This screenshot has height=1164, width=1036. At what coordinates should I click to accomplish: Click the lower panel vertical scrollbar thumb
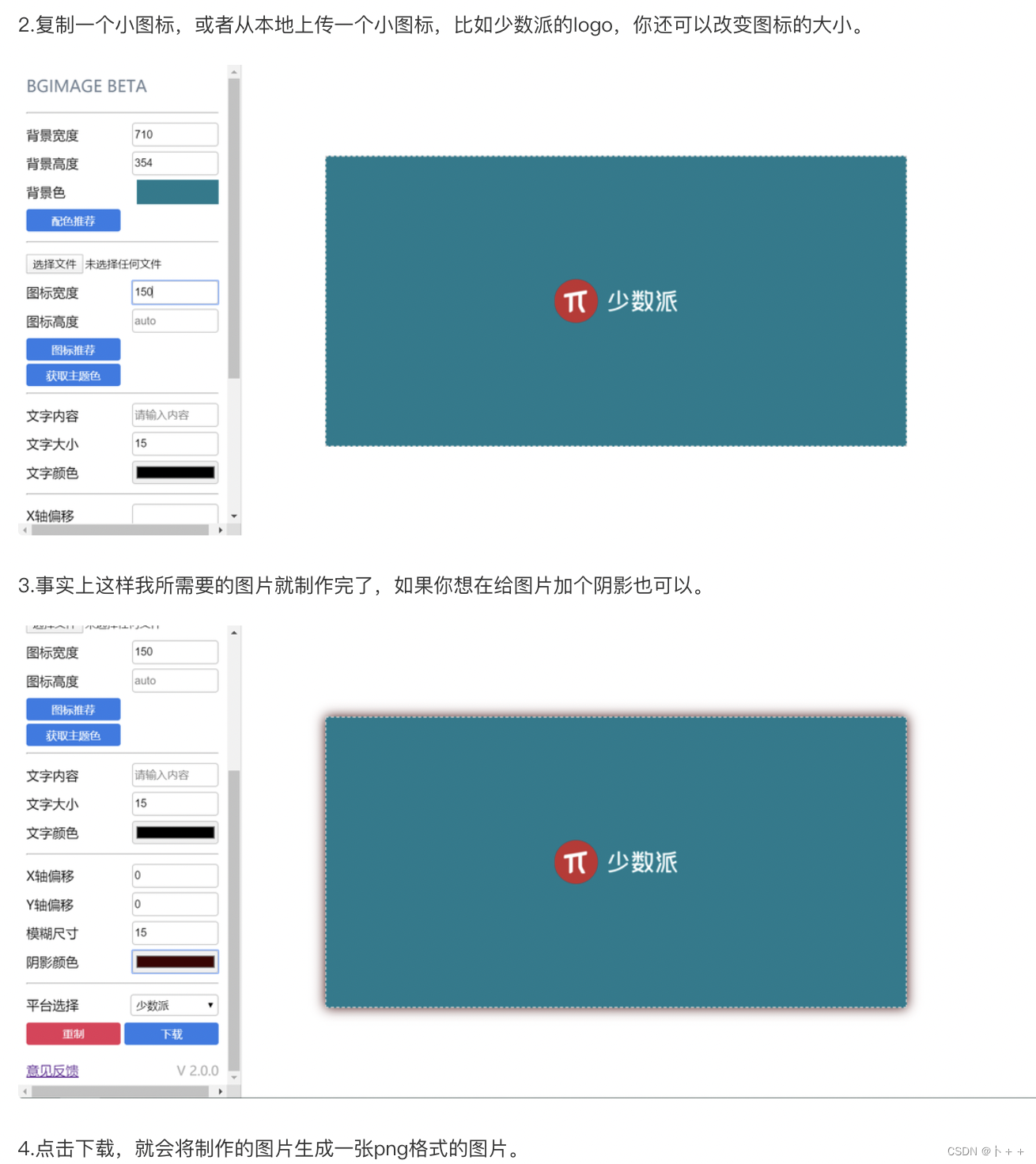(x=234, y=920)
